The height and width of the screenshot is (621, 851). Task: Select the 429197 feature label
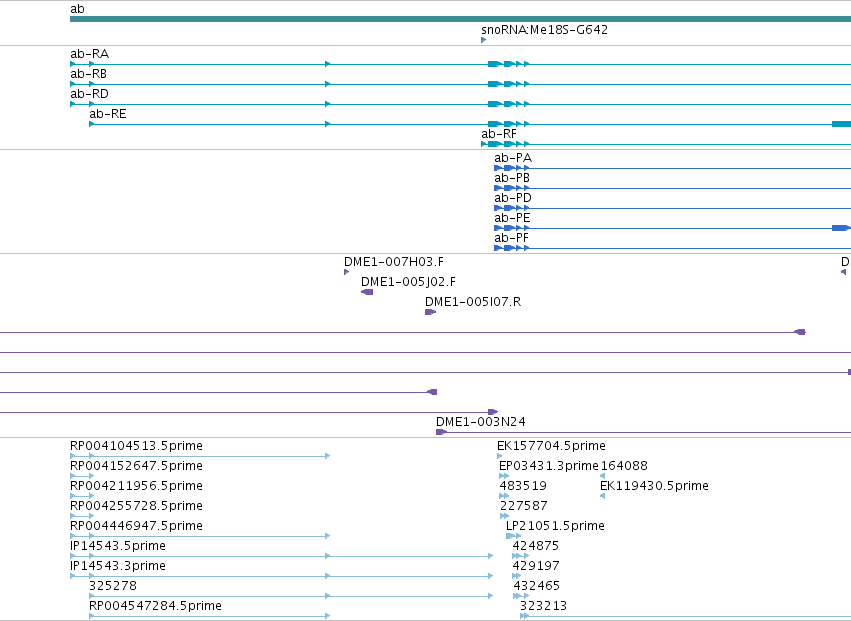click(x=536, y=566)
